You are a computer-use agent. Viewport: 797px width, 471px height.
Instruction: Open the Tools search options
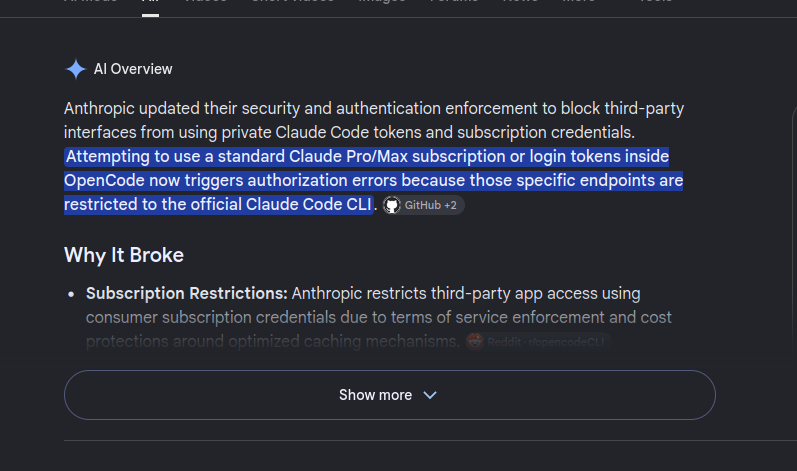[x=656, y=2]
